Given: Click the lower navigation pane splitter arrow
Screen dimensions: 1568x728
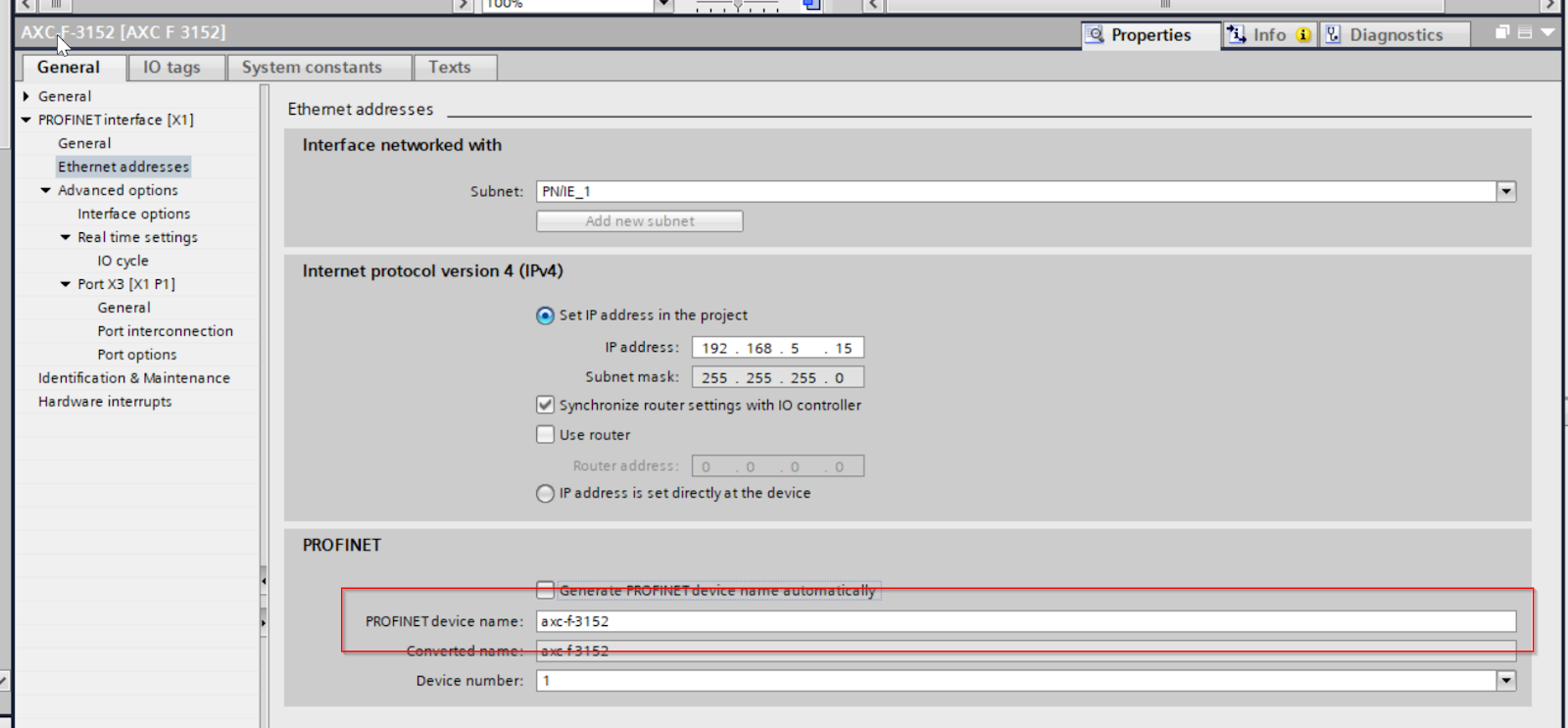Looking at the screenshot, I should click(x=264, y=623).
